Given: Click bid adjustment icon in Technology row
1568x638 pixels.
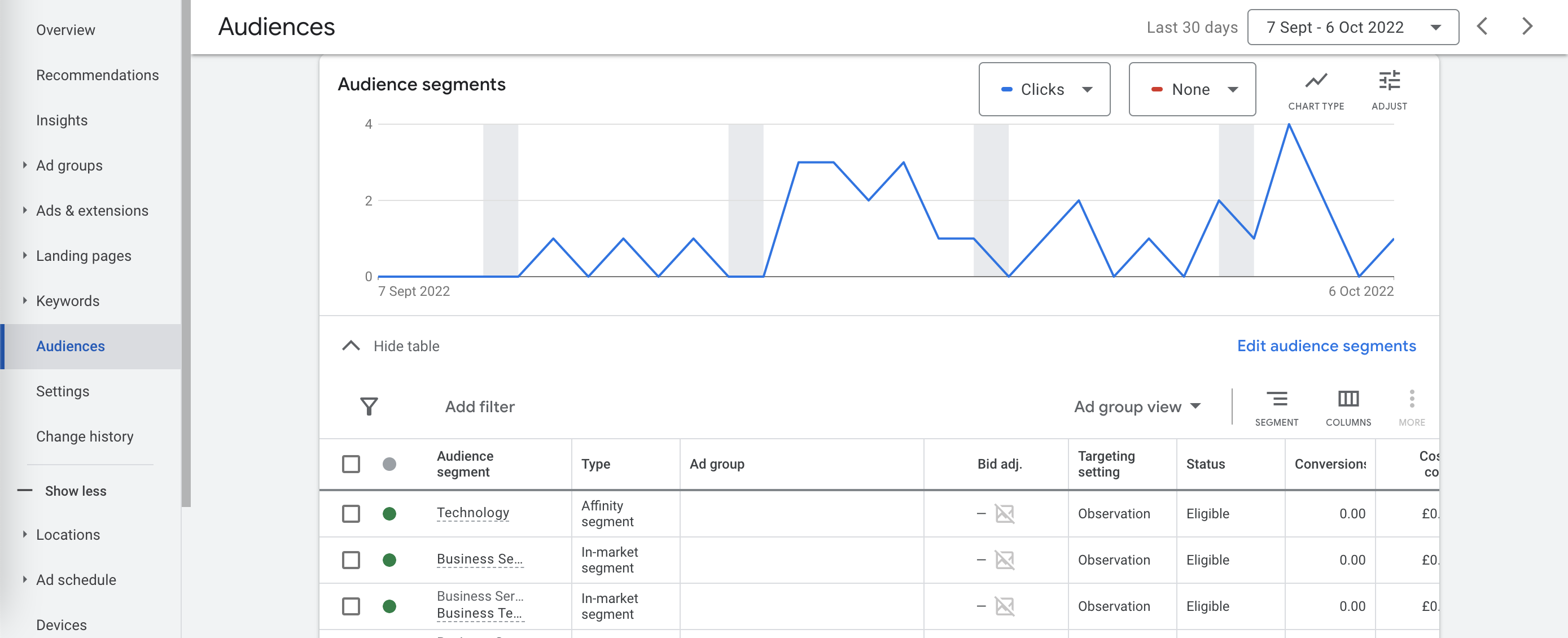Looking at the screenshot, I should pyautogui.click(x=1004, y=513).
